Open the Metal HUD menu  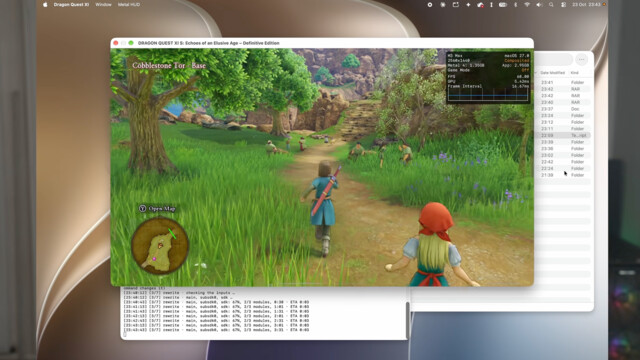129,4
